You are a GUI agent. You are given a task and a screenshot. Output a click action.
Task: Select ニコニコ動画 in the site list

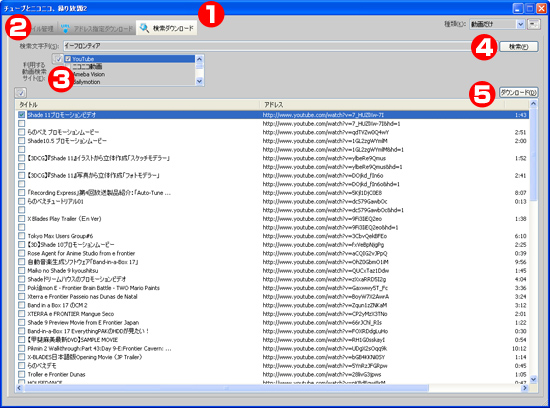click(x=87, y=67)
